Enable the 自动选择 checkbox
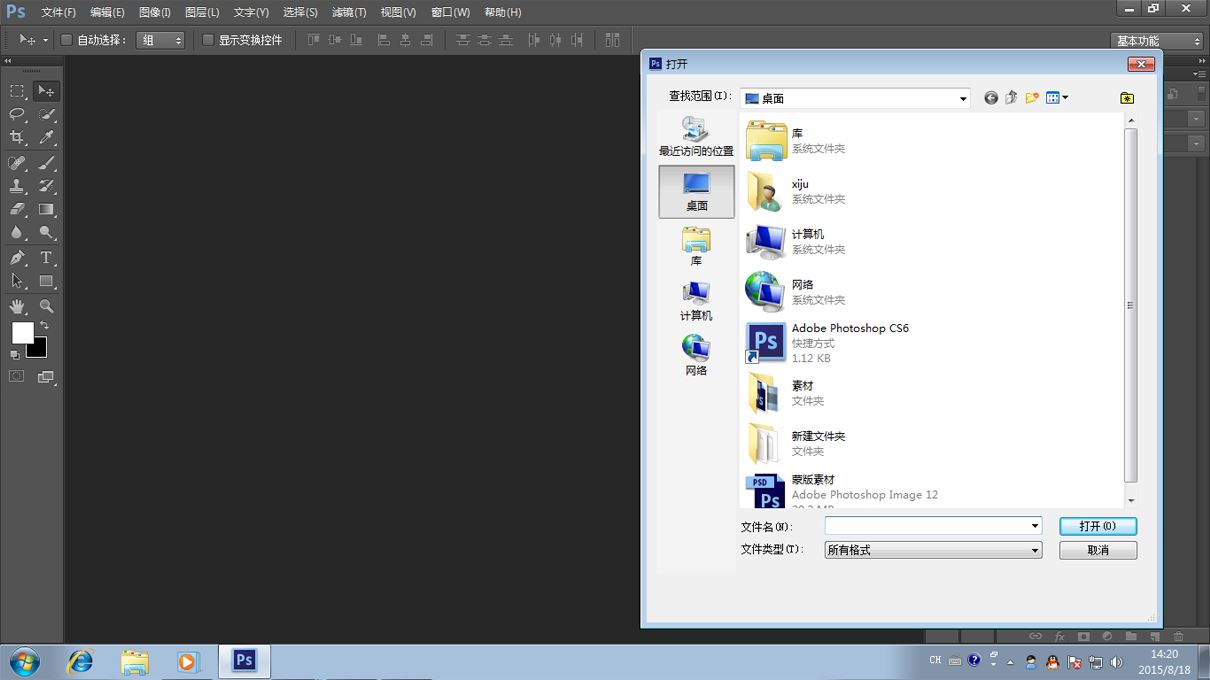The height and width of the screenshot is (680, 1210). click(x=66, y=40)
